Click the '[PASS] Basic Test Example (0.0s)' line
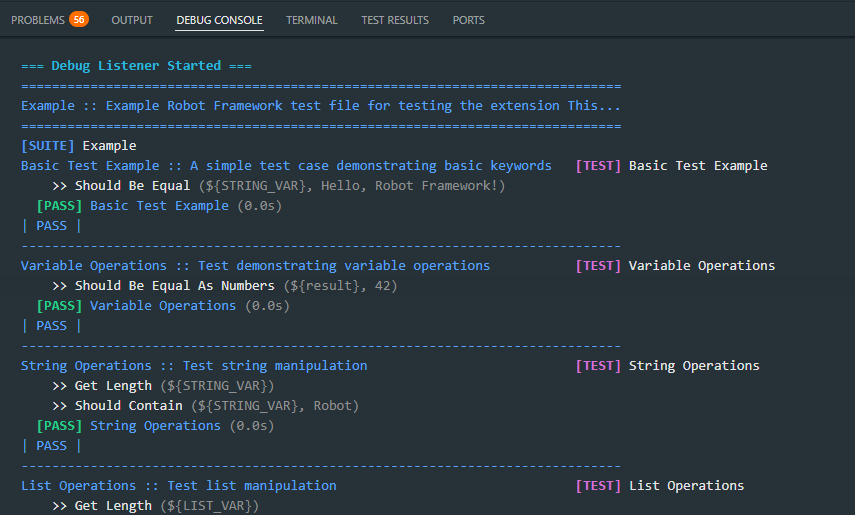 coord(159,206)
